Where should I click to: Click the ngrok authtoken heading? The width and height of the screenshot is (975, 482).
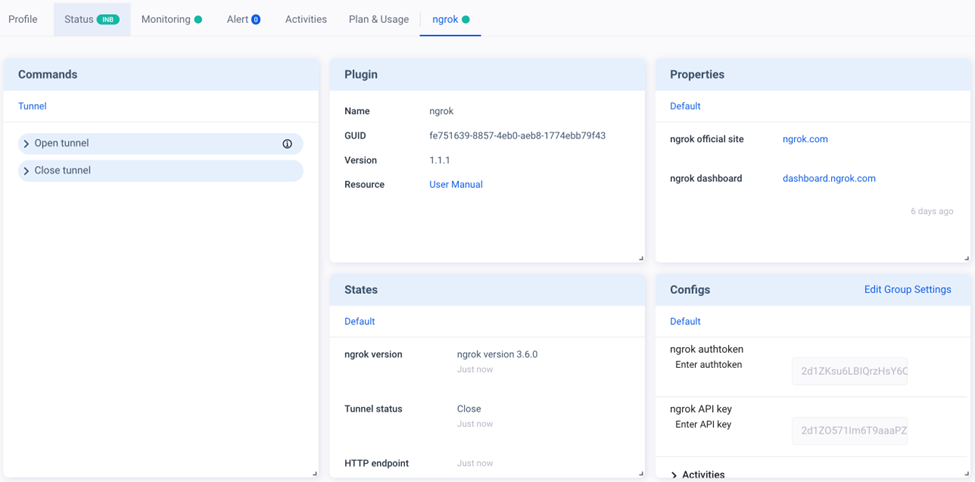707,350
